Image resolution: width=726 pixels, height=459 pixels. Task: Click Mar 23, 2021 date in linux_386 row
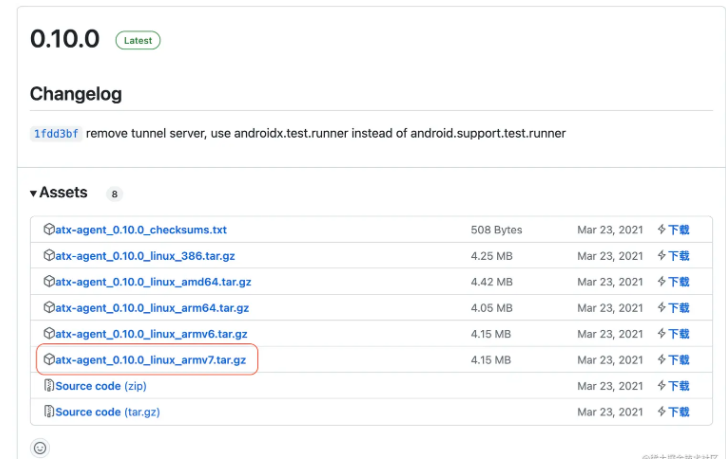610,256
